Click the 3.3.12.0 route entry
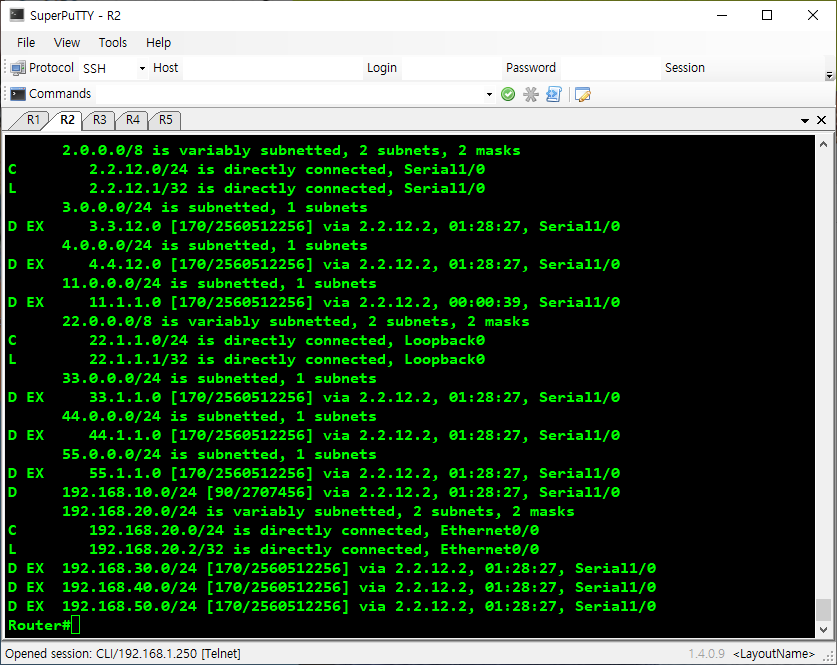 [x=314, y=226]
